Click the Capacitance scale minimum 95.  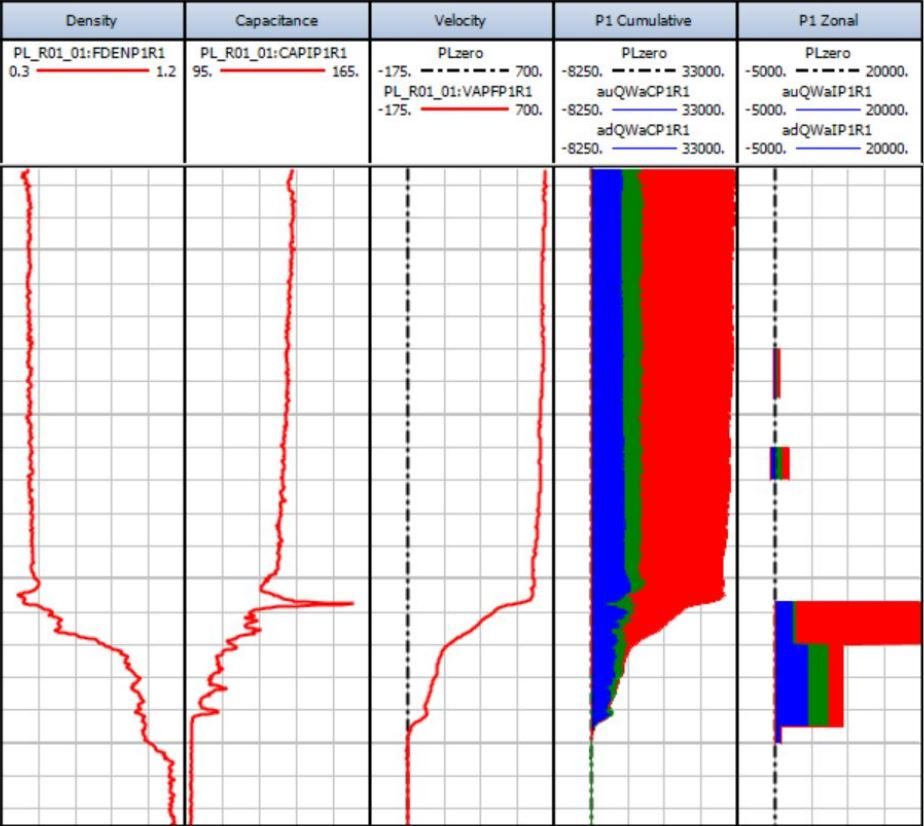202,72
